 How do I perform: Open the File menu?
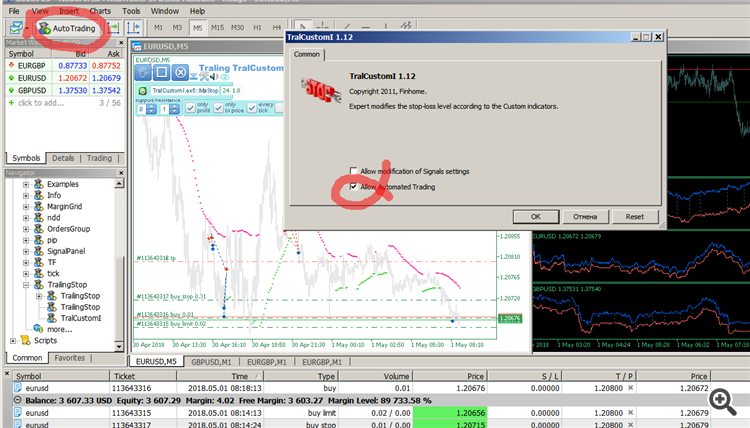click(14, 11)
